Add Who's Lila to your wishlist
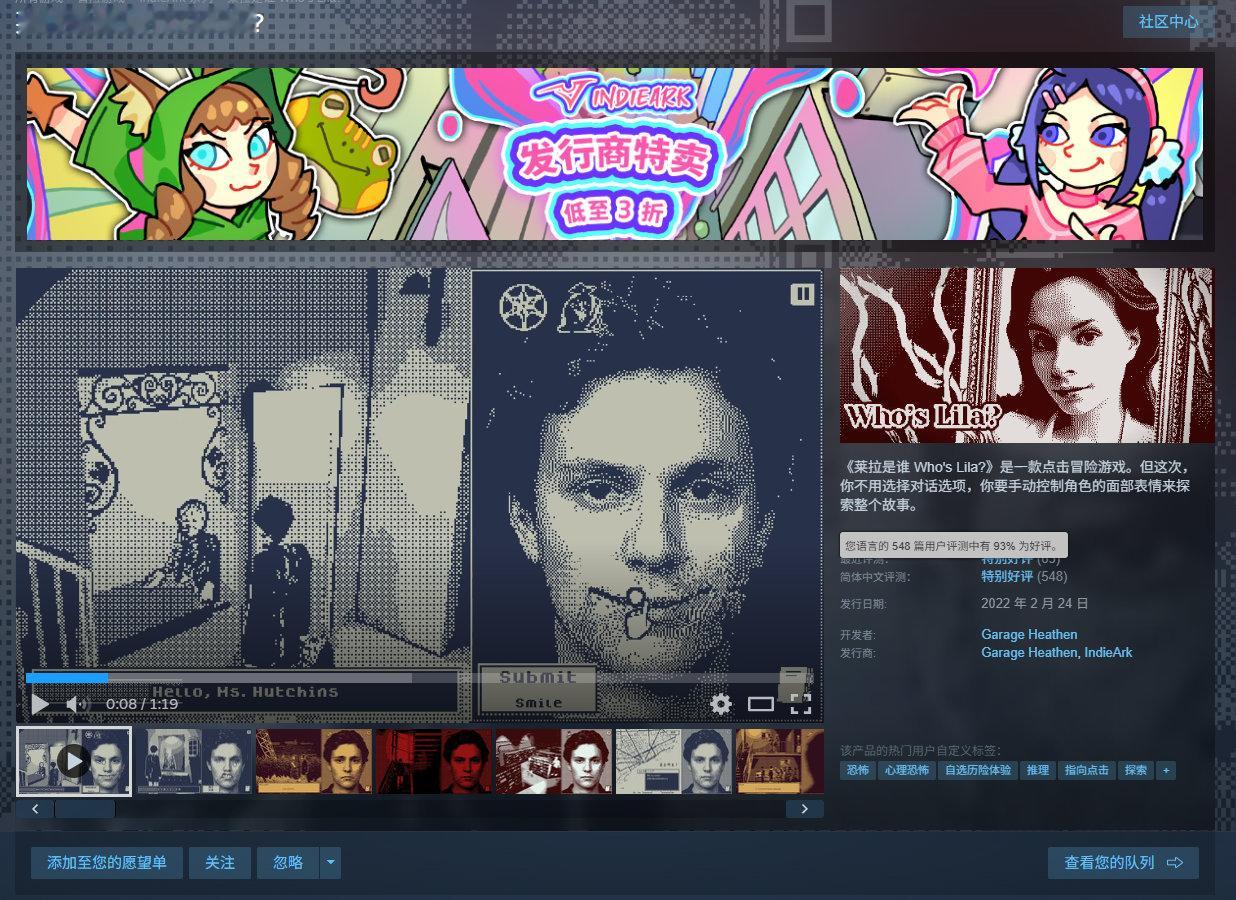 (107, 862)
